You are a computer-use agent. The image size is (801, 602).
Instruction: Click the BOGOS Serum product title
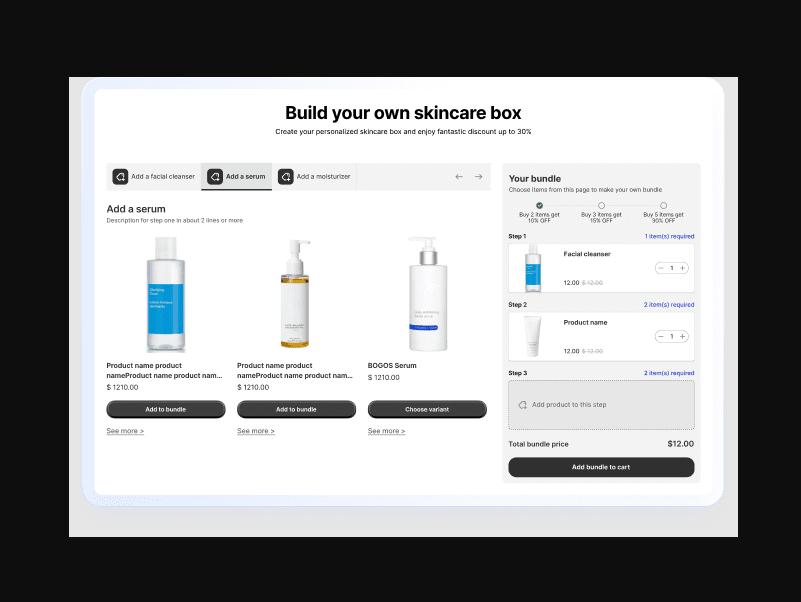pos(392,365)
